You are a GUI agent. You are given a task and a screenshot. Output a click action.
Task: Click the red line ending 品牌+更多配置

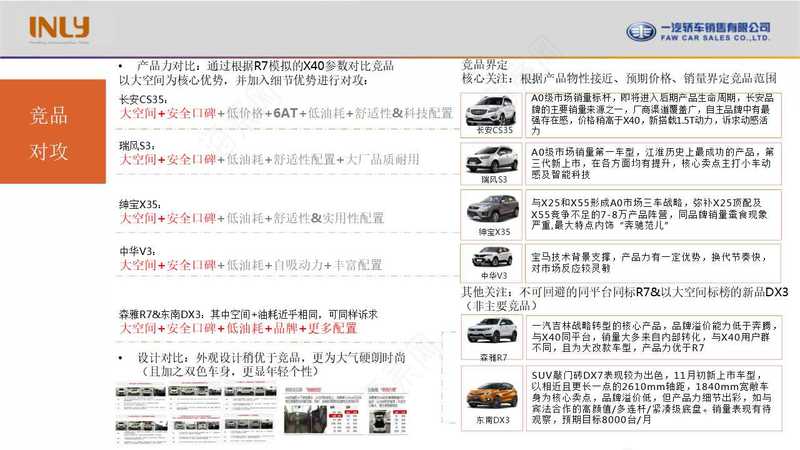pyautogui.click(x=238, y=328)
